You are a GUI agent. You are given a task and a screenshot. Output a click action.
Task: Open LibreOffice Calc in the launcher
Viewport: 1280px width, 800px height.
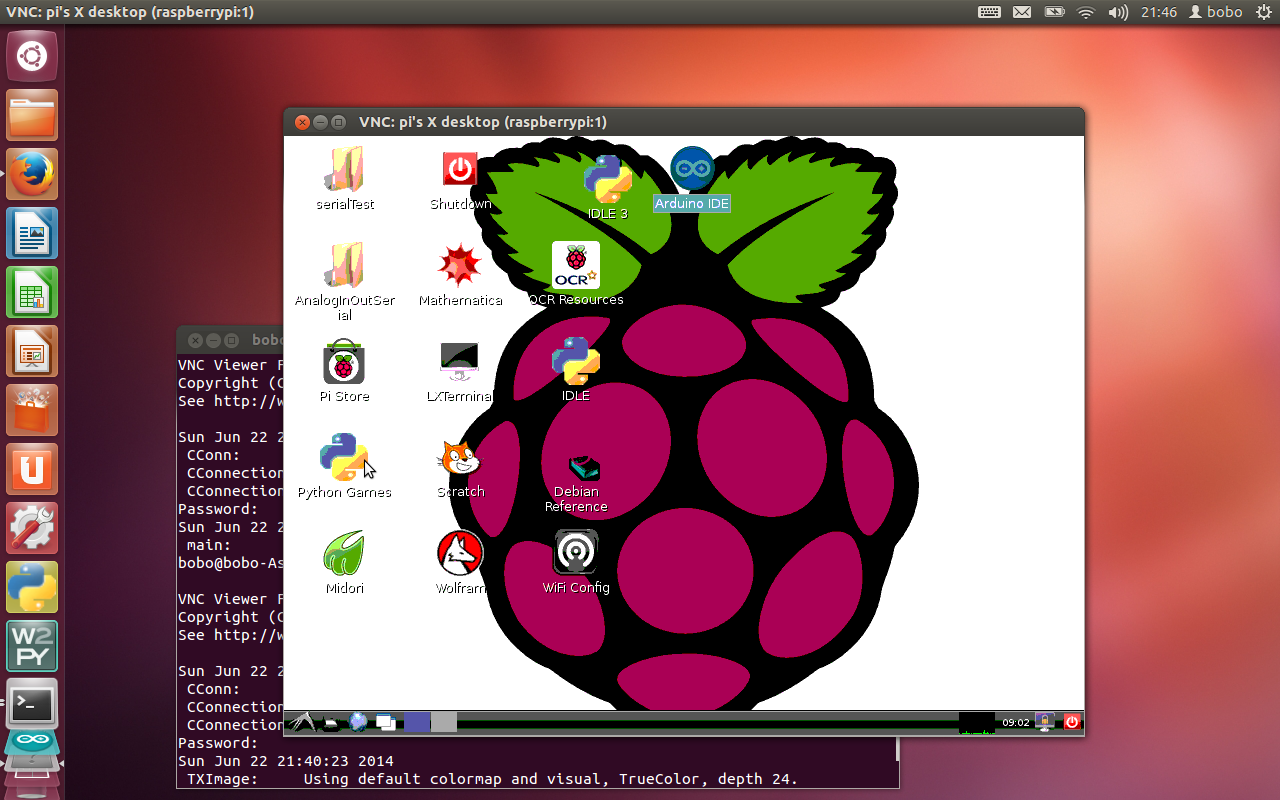click(x=32, y=292)
